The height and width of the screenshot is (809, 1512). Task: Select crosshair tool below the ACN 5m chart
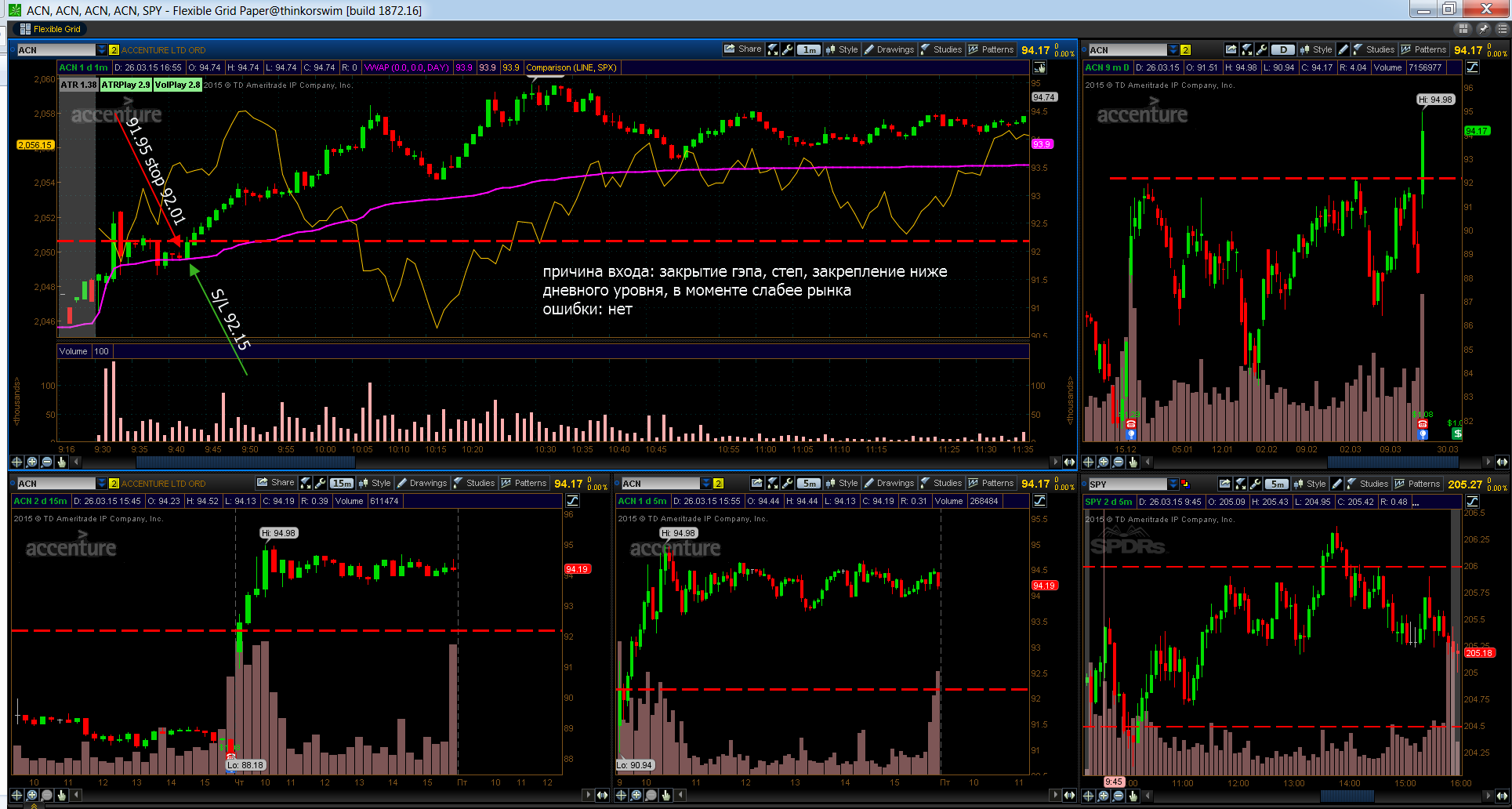click(x=621, y=795)
